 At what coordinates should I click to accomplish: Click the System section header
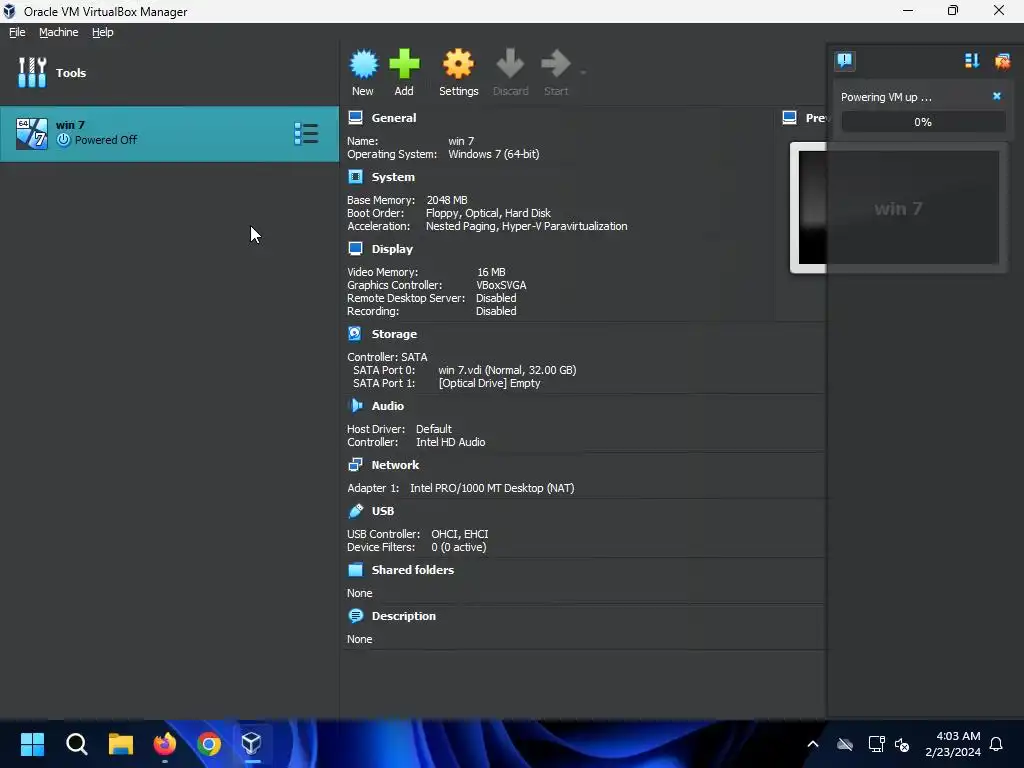point(392,177)
